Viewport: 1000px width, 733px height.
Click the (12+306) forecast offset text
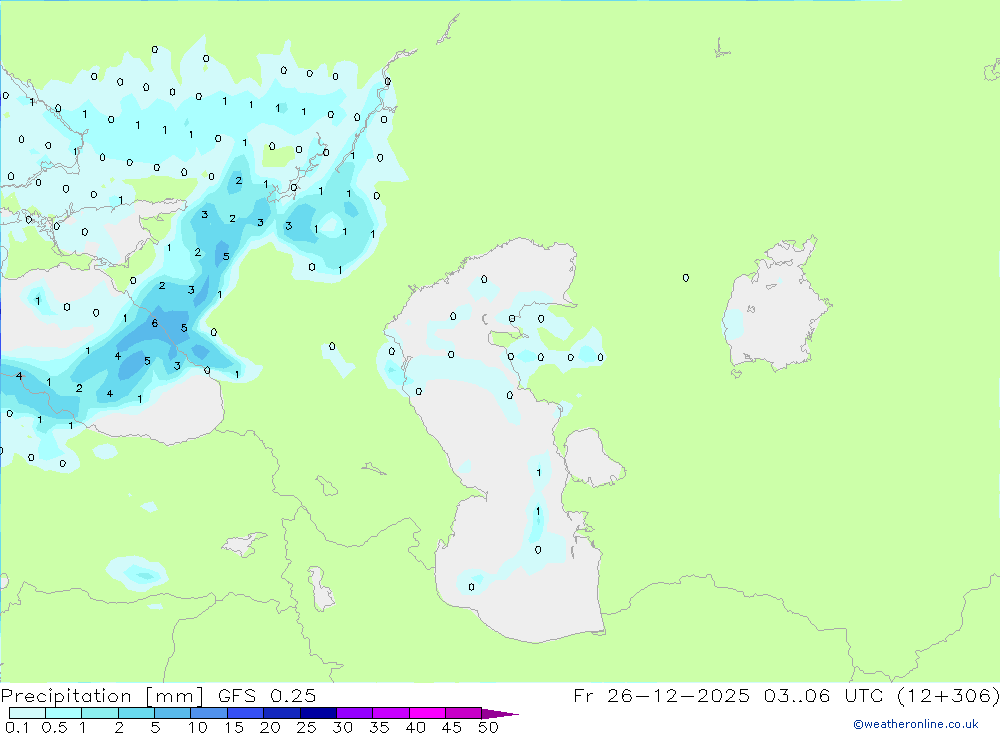pyautogui.click(x=948, y=695)
